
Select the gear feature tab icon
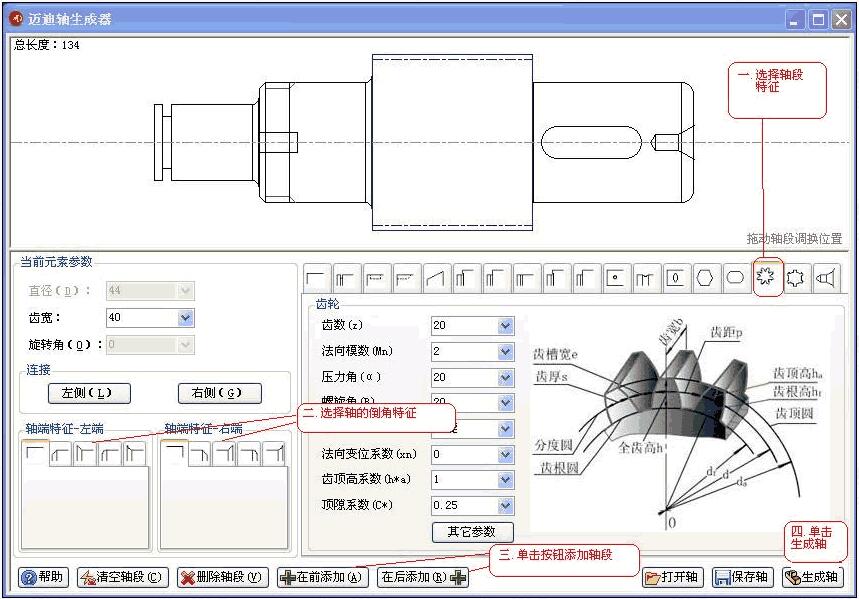click(765, 277)
